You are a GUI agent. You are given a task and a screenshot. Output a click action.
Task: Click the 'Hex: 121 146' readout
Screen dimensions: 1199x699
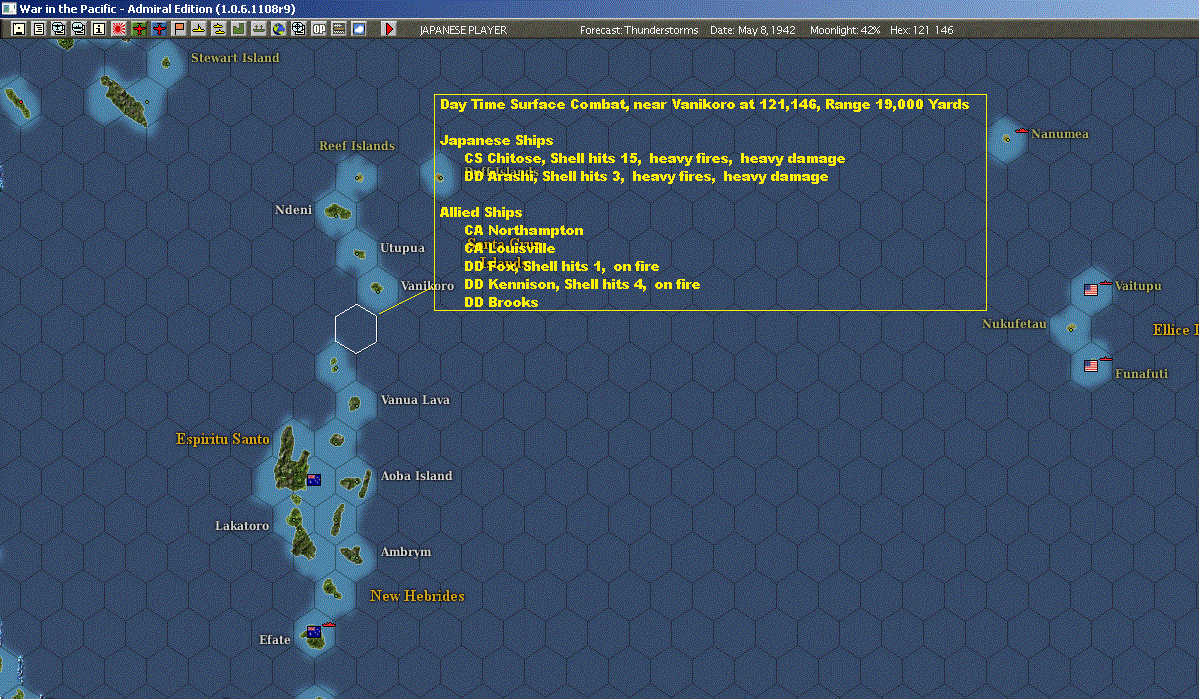click(921, 31)
